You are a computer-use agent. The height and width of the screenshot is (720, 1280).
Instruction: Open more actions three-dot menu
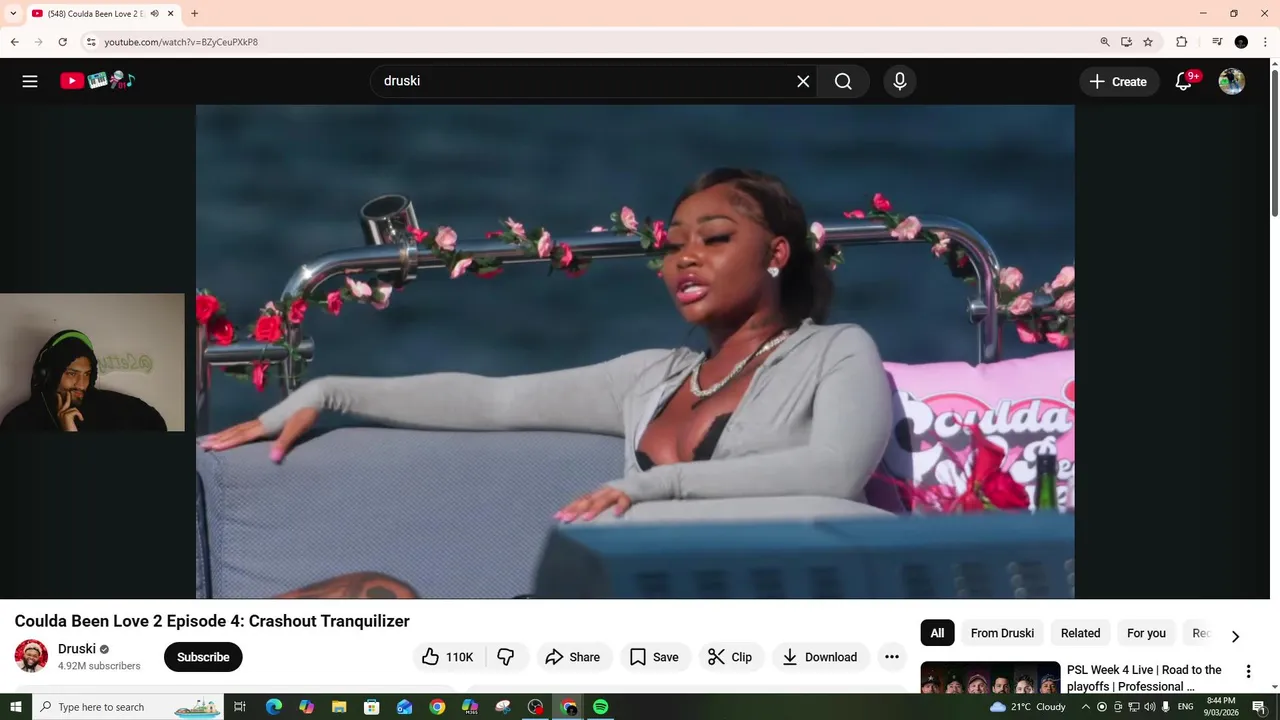click(x=891, y=657)
